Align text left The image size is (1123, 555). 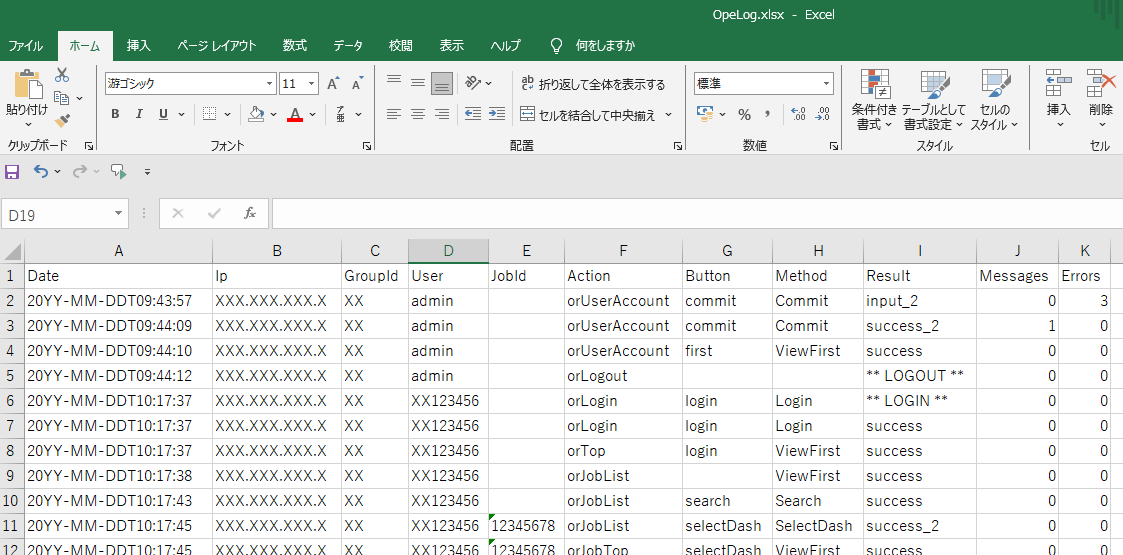pos(394,114)
